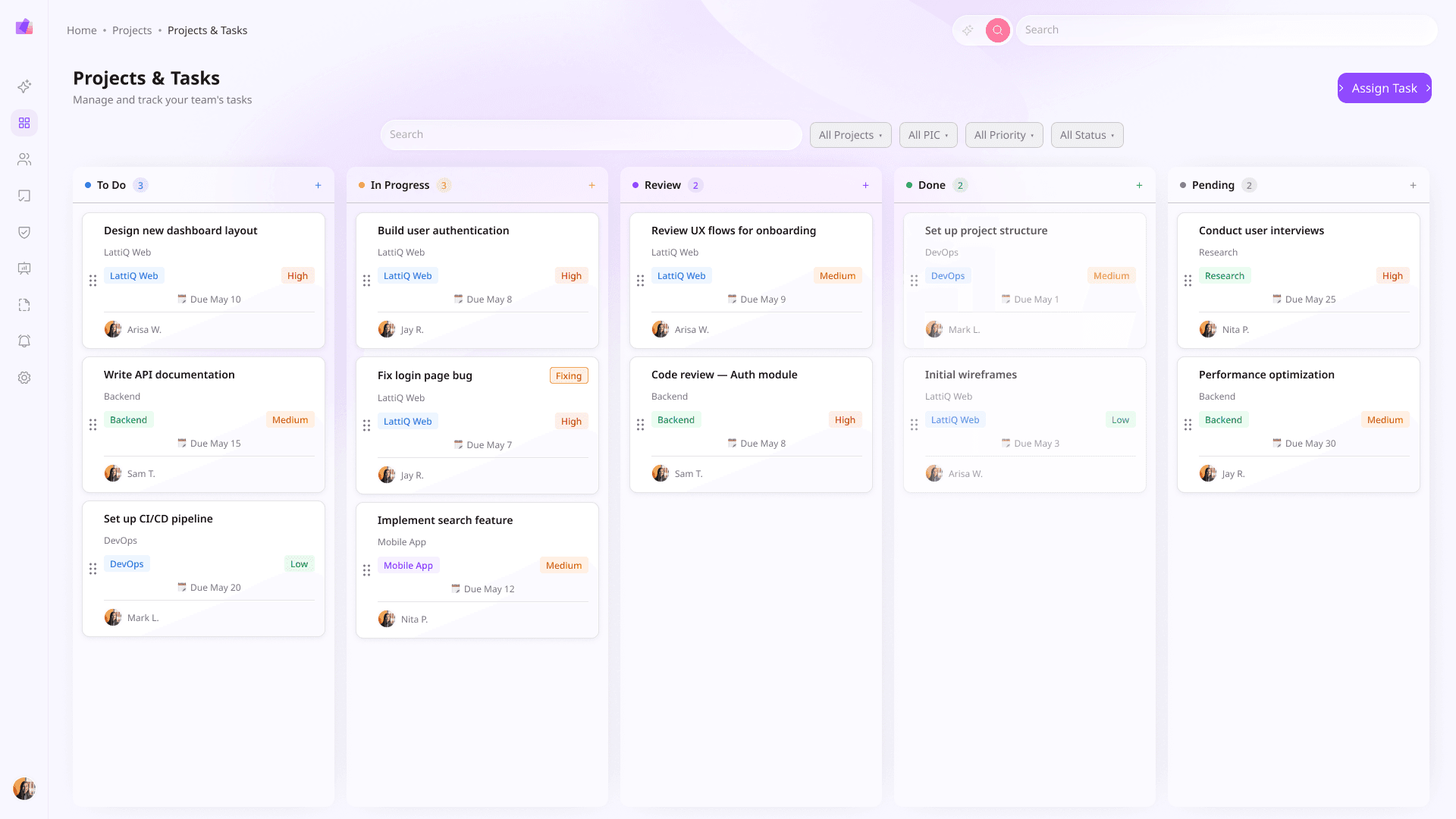Viewport: 1456px width, 819px height.
Task: Open the chat message icon in sidebar
Action: pos(24,196)
